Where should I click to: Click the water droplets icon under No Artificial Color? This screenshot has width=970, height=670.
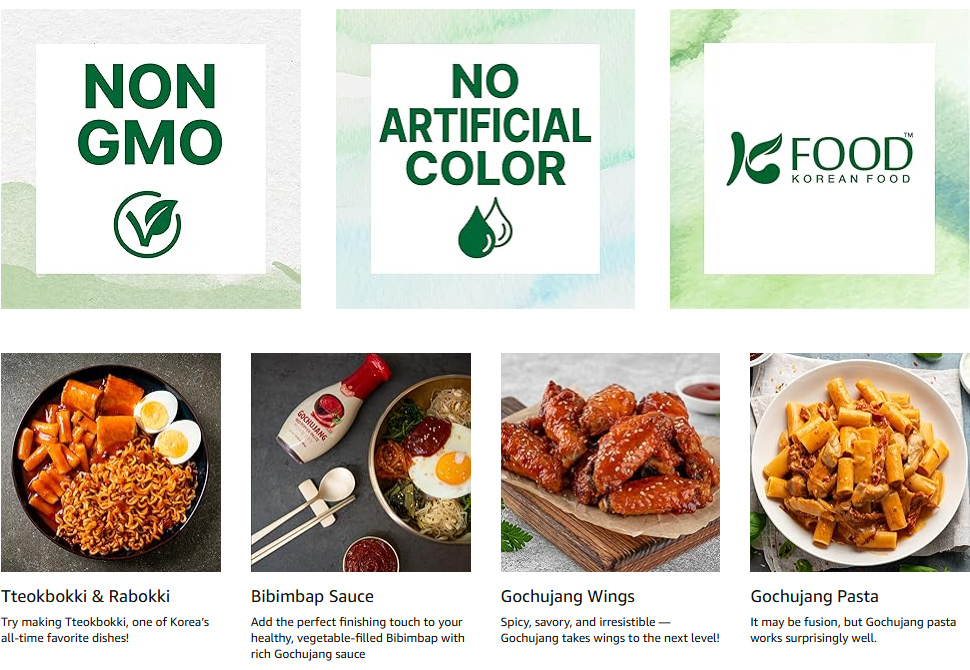[485, 228]
